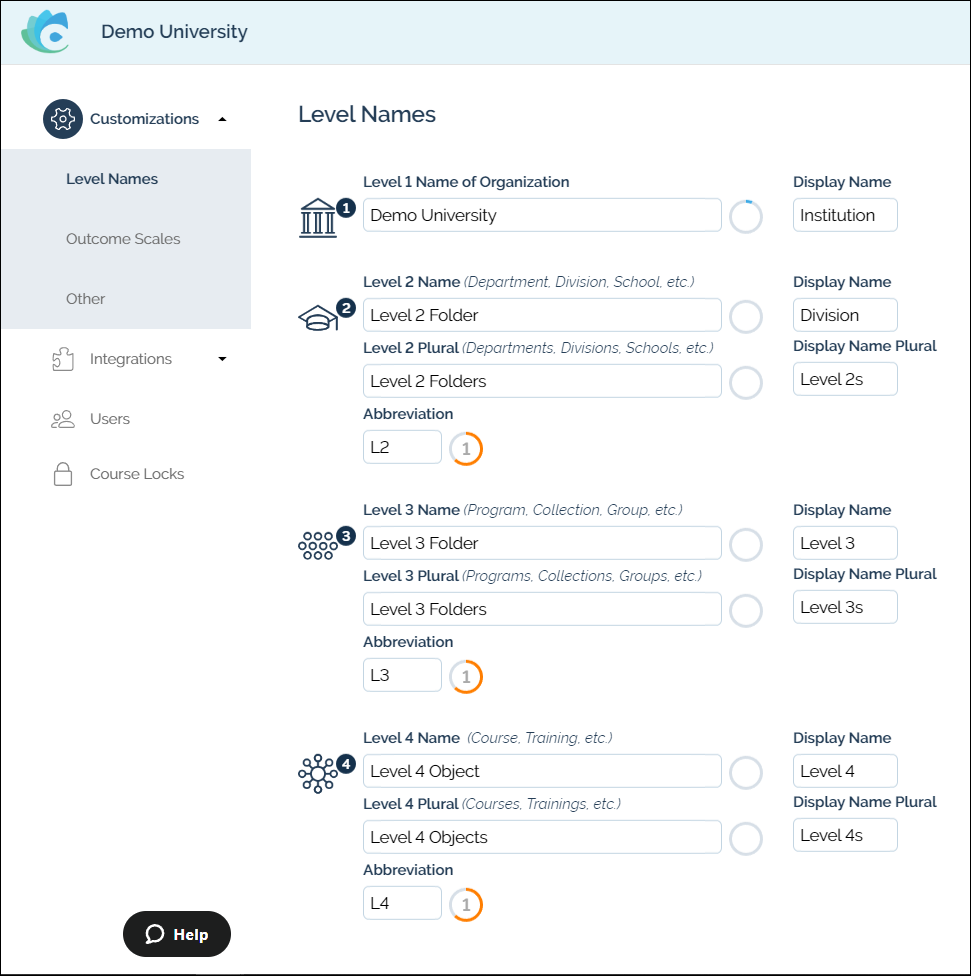The height and width of the screenshot is (976, 971).
Task: Collapse the Customizations menu arrow
Action: tap(222, 119)
